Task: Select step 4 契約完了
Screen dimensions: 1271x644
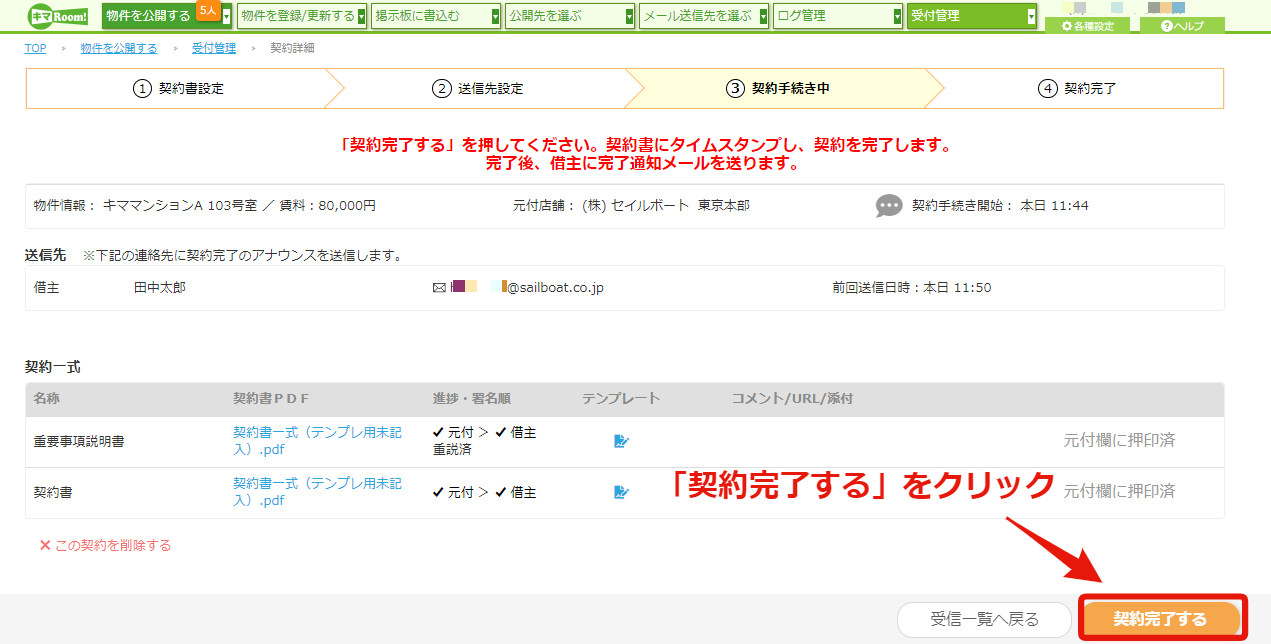Action: [x=1077, y=88]
